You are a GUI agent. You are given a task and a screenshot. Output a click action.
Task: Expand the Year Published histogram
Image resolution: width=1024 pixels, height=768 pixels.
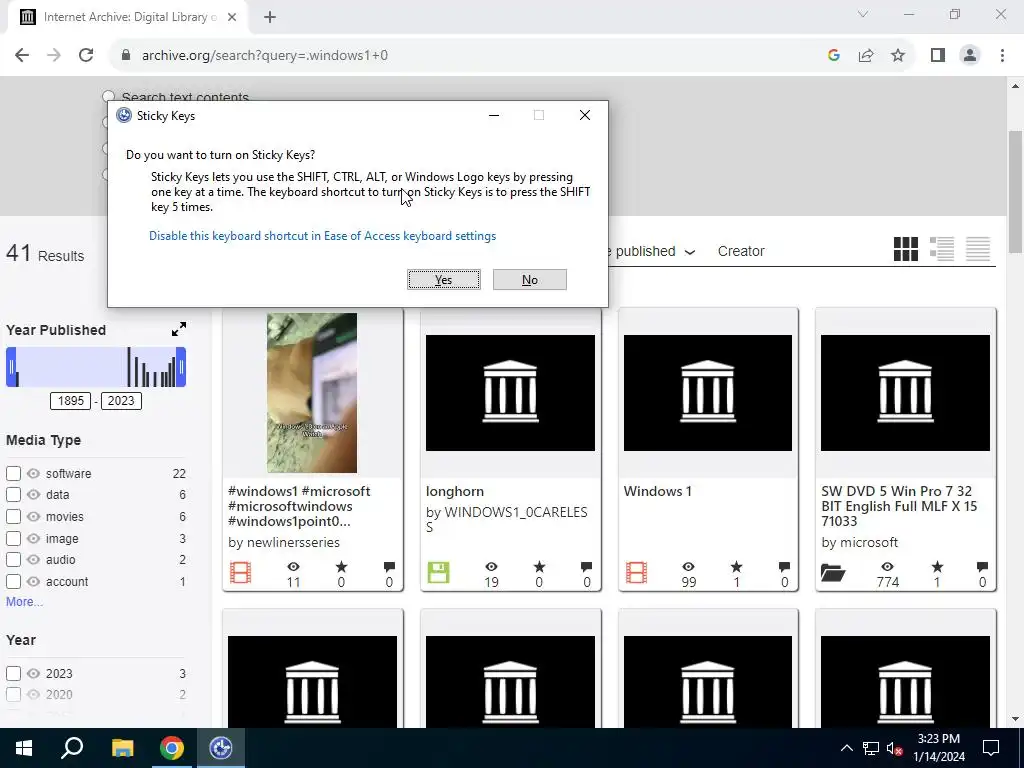179,329
